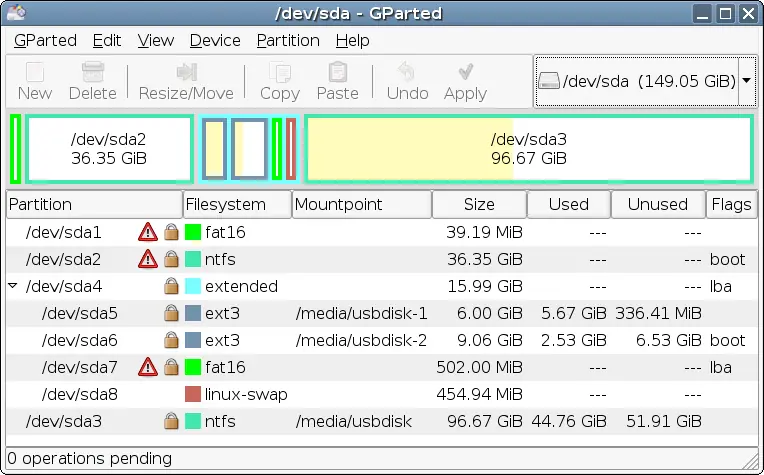The height and width of the screenshot is (475, 764).
Task: Click the warning icon on /dev/sda2 row
Action: pos(148,259)
